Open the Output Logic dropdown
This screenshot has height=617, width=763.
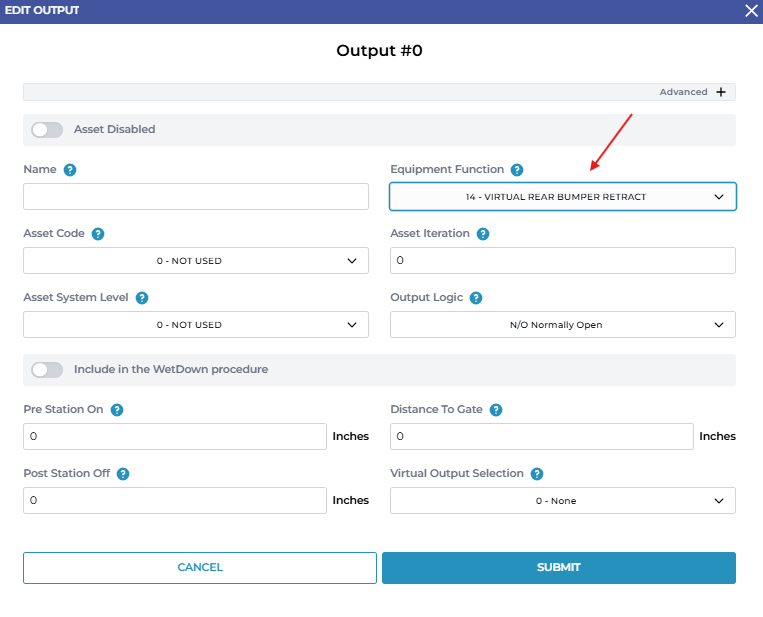(562, 325)
